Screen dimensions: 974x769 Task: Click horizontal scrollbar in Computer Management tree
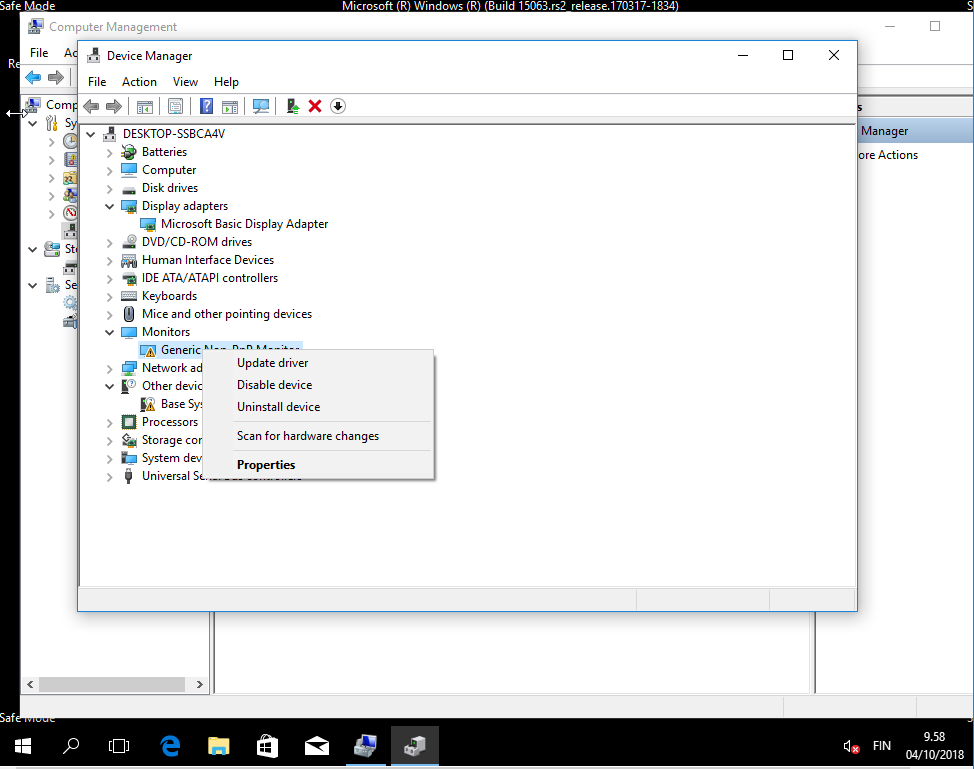pos(112,685)
